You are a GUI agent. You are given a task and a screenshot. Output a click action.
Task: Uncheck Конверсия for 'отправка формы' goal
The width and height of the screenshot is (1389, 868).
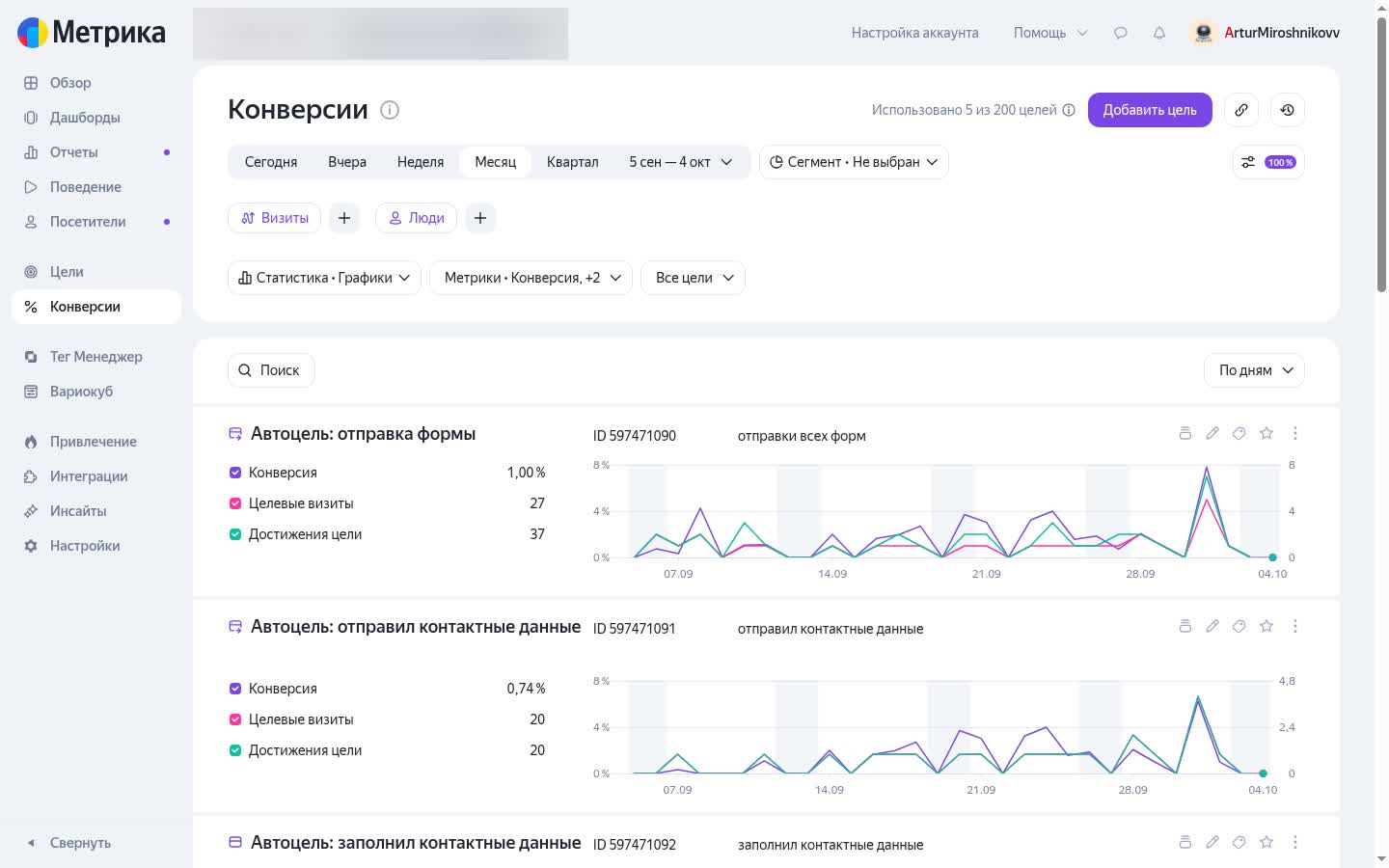tap(235, 473)
